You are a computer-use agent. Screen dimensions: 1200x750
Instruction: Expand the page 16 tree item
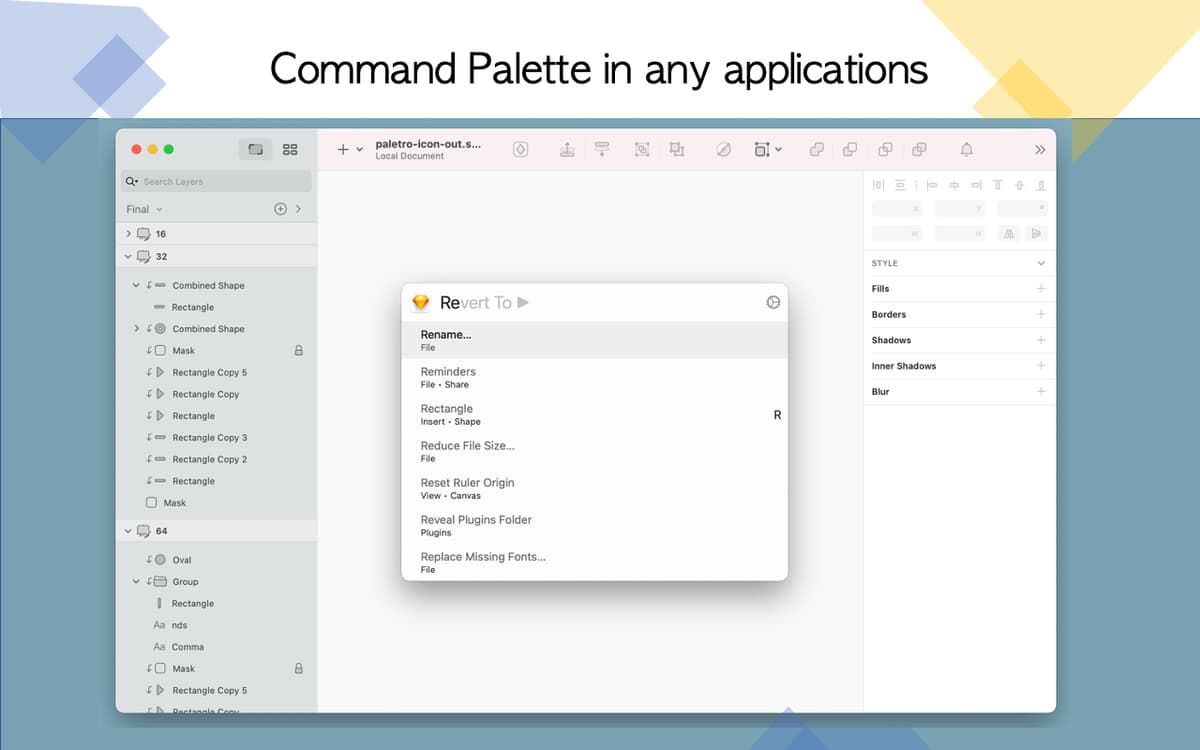point(128,233)
